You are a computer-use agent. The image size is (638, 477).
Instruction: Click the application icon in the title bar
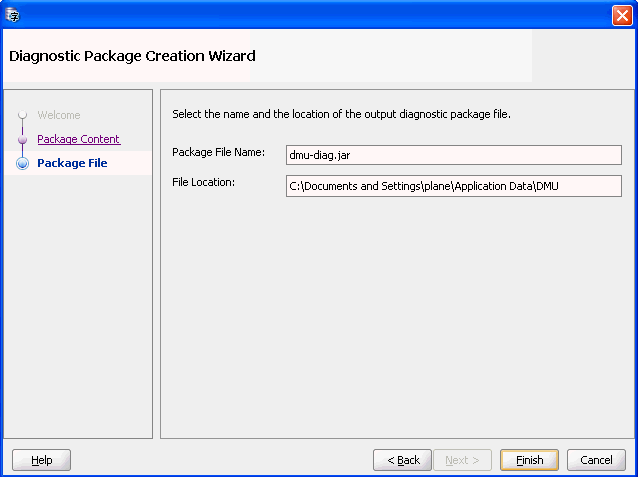point(13,15)
